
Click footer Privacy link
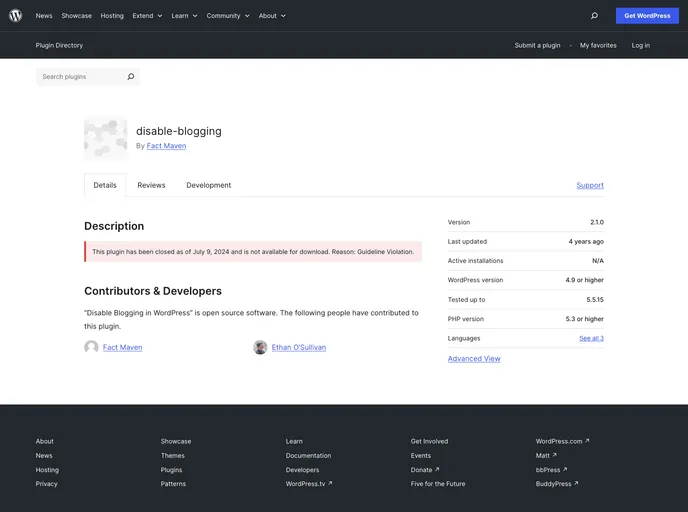(x=47, y=483)
